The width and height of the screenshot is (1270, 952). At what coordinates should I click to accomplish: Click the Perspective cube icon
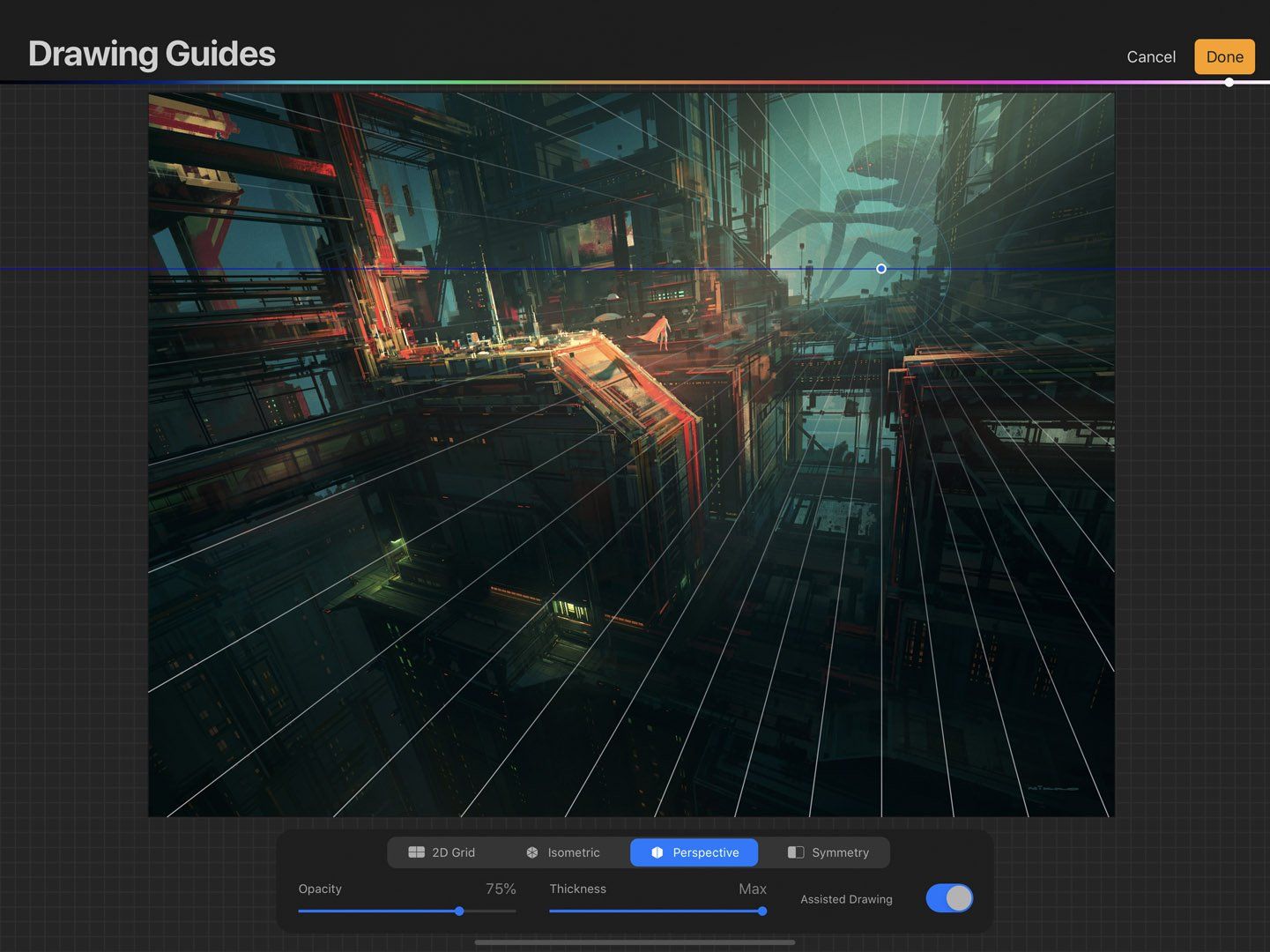click(x=657, y=852)
